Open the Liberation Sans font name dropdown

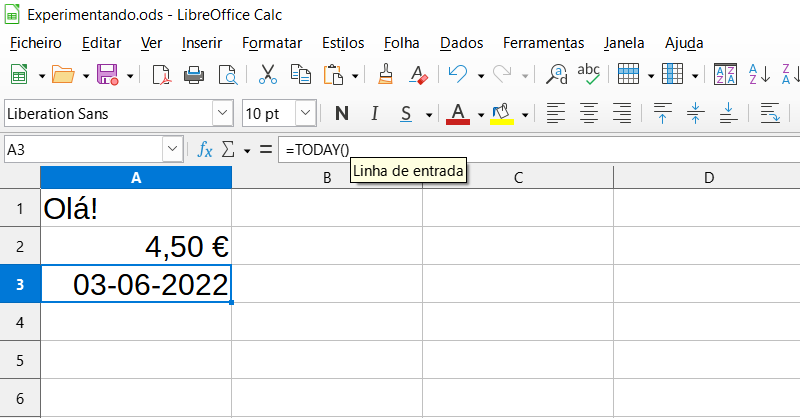coord(222,113)
